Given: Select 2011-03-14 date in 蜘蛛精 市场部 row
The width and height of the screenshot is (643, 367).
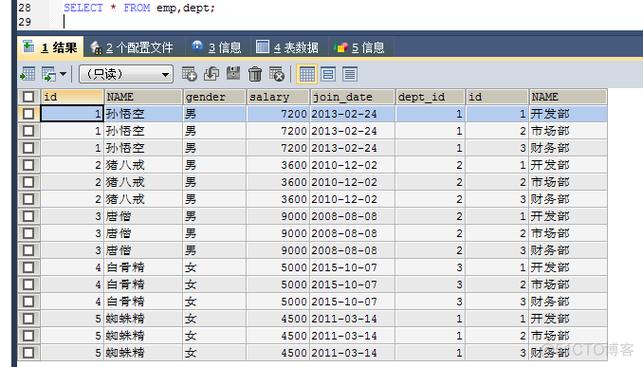Looking at the screenshot, I should click(x=352, y=335).
